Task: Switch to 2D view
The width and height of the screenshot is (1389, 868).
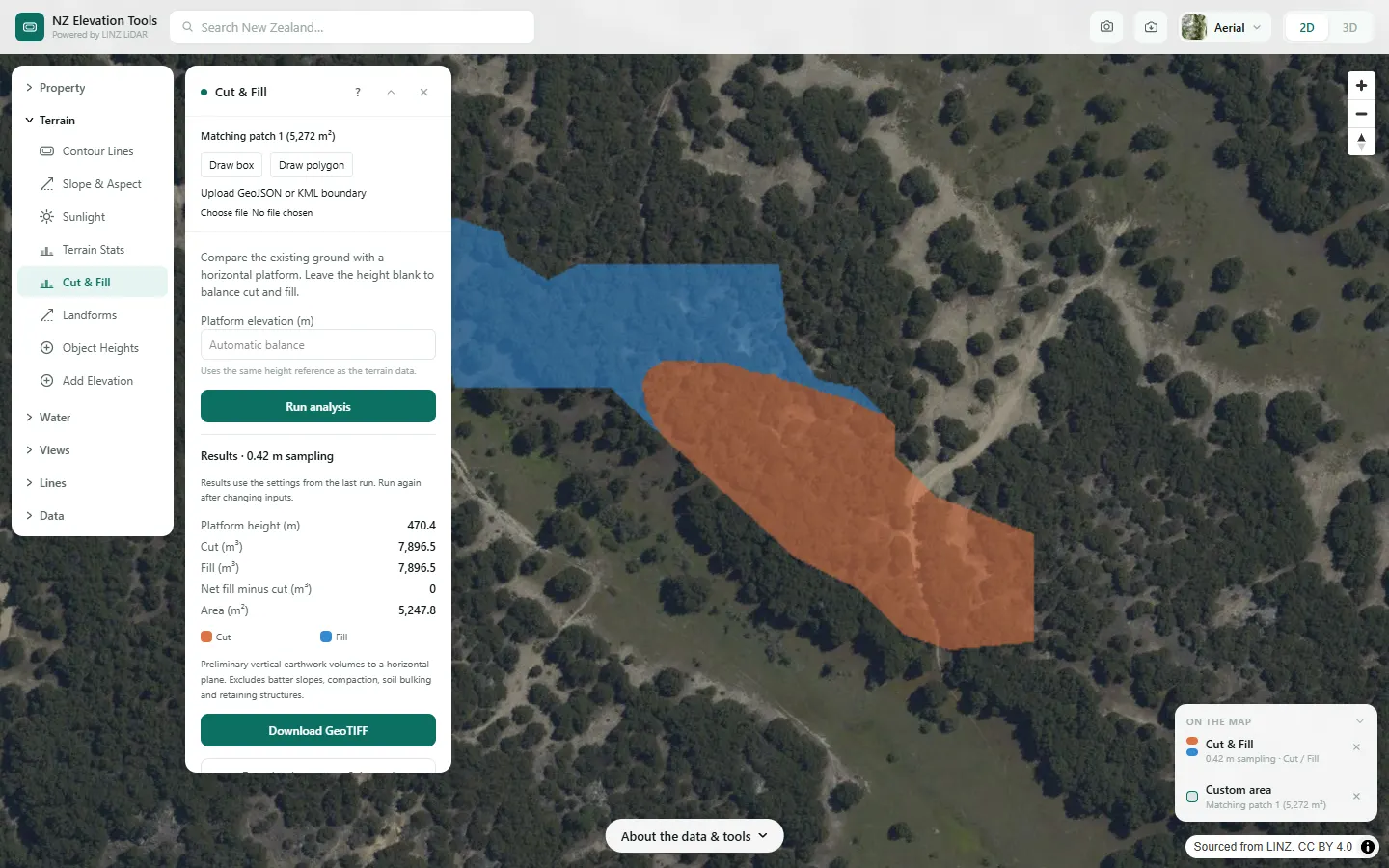Action: coord(1307,27)
